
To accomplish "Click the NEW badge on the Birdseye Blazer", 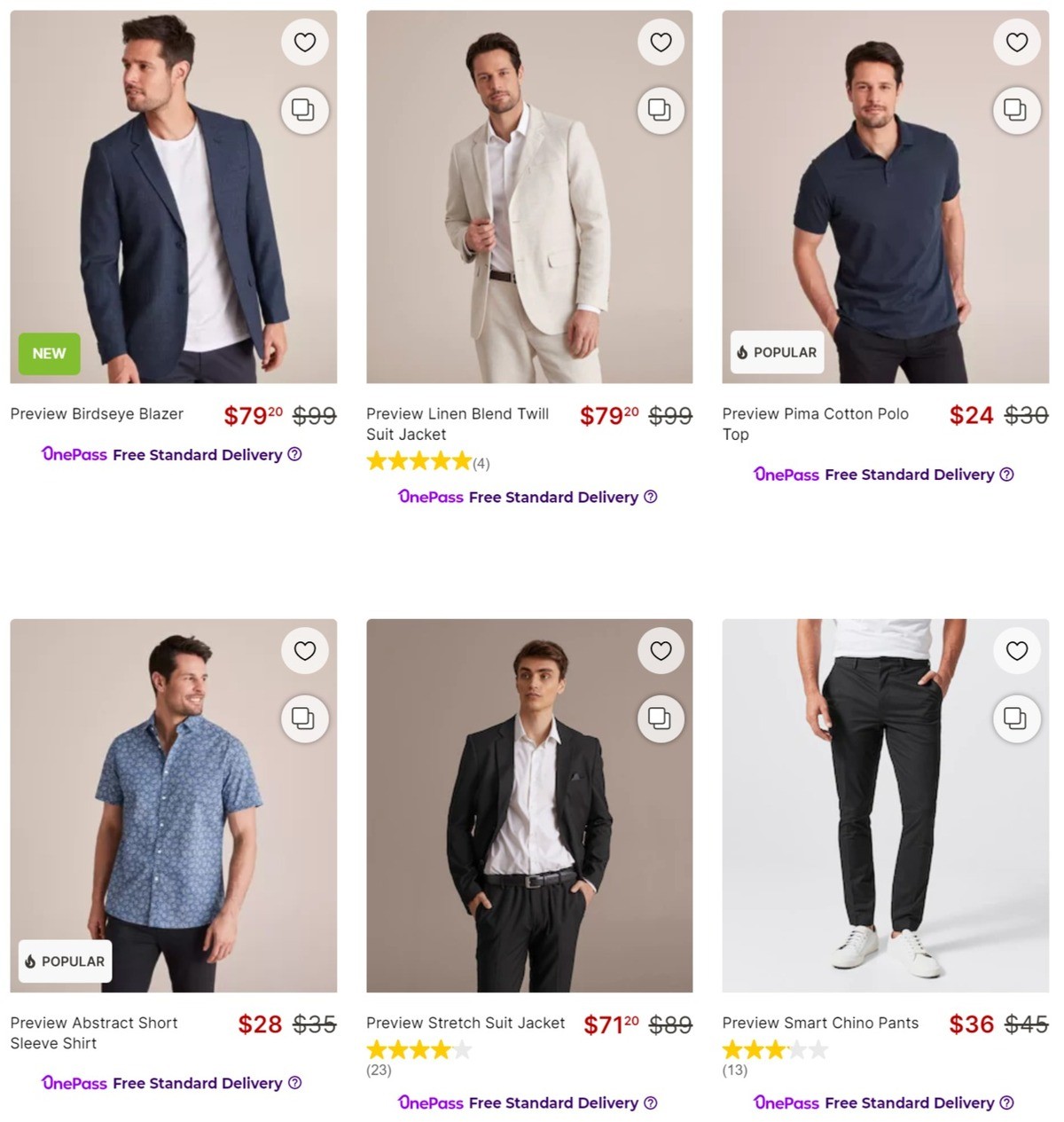I will (x=49, y=353).
